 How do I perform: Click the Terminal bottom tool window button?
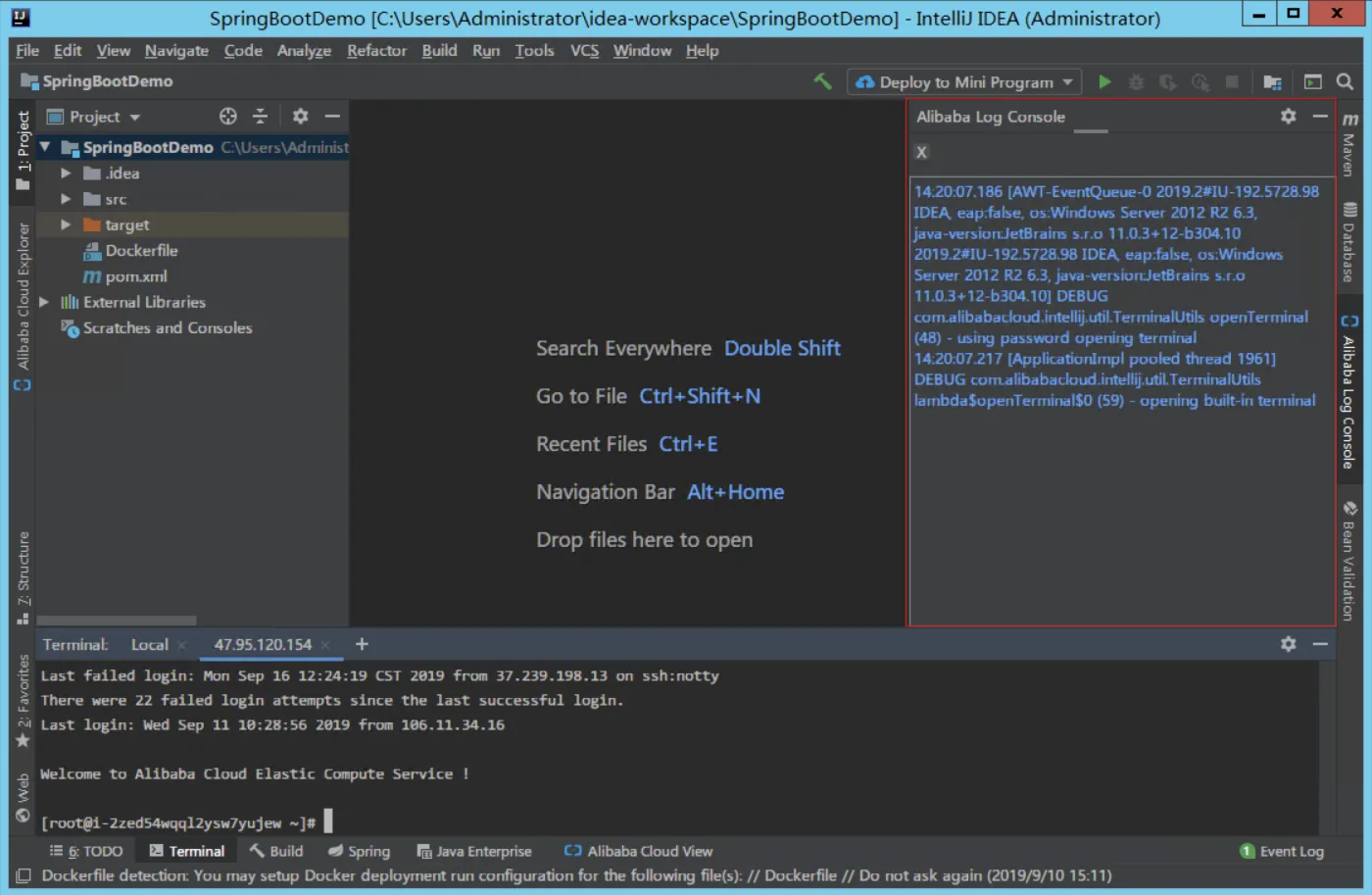[186, 851]
